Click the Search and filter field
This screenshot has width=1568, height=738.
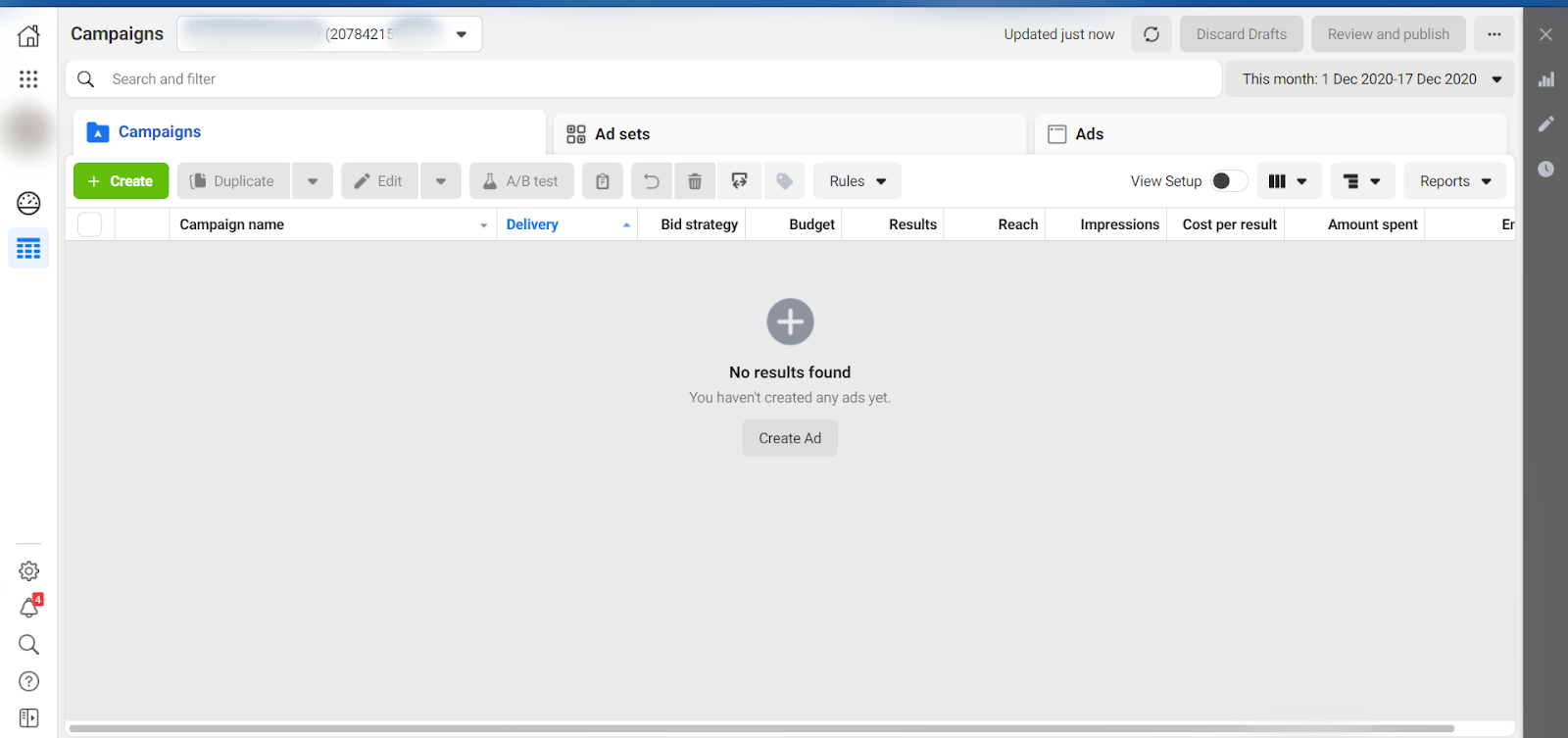[x=643, y=79]
